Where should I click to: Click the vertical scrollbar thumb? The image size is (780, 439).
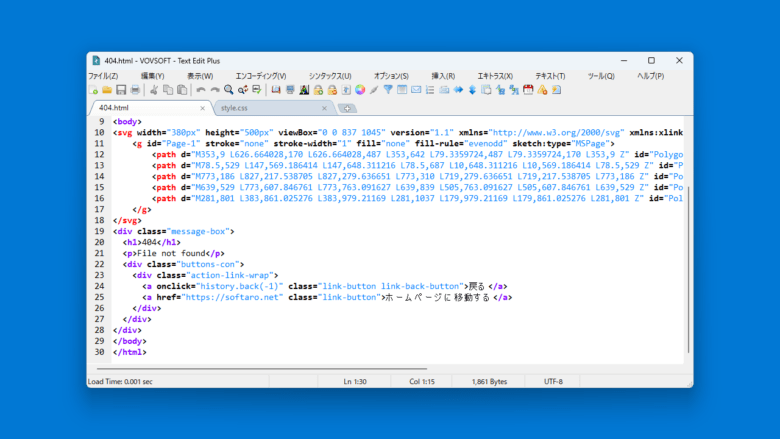(x=688, y=269)
